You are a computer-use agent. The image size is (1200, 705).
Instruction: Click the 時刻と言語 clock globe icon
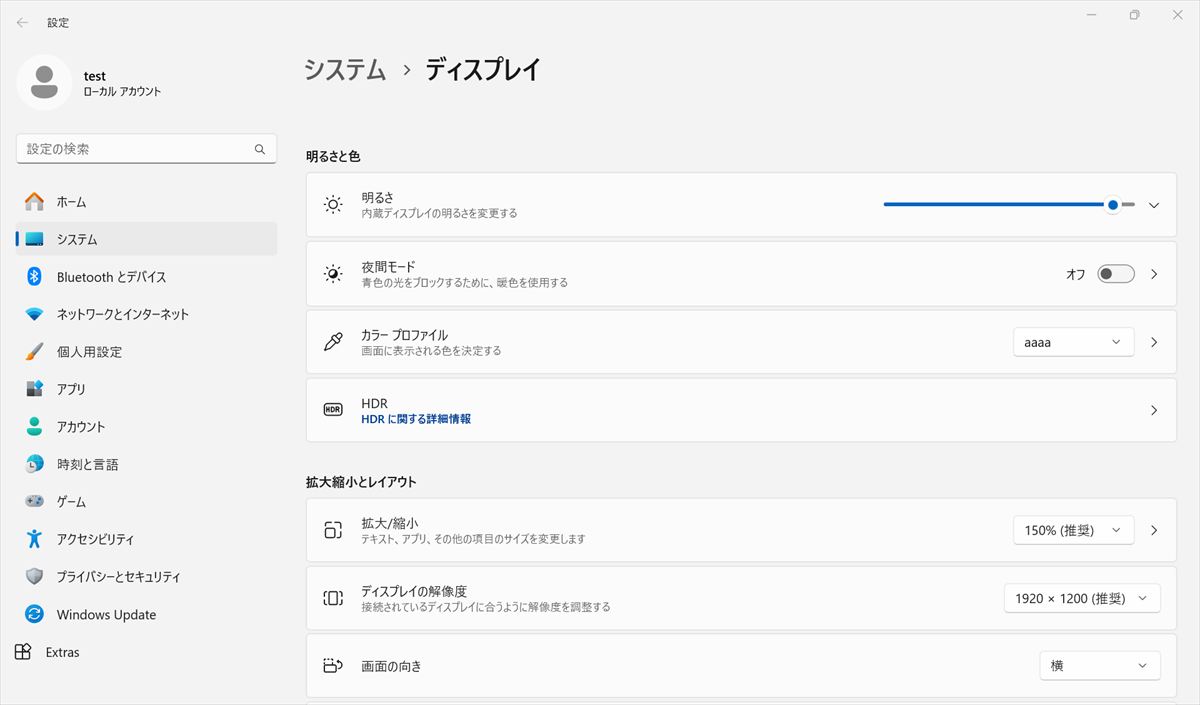35,464
